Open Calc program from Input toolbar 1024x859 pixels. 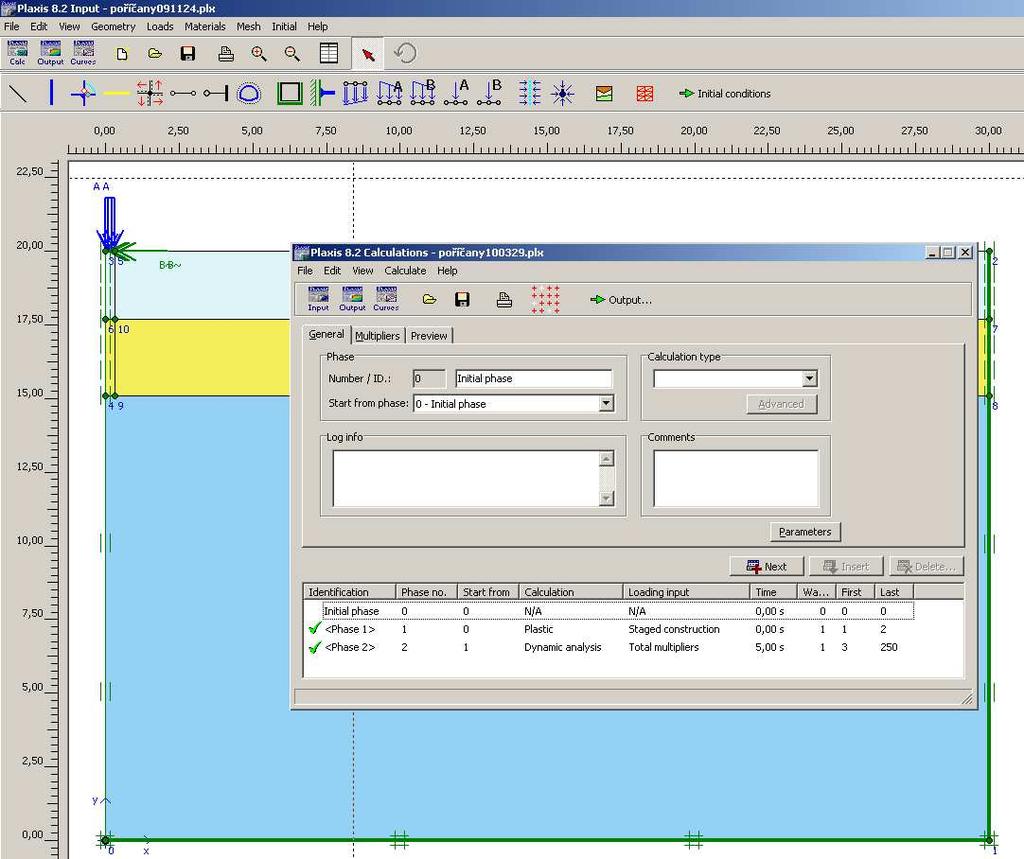click(x=17, y=53)
